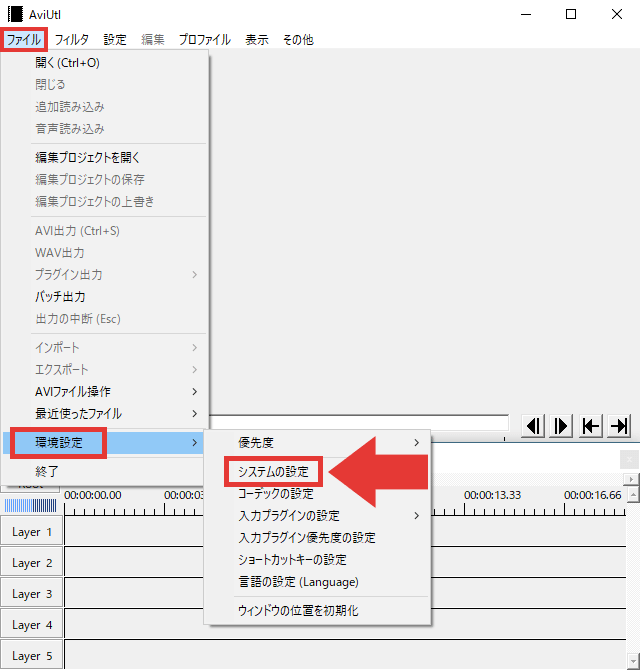640x670 pixels.
Task: Choose 開く (Ctrl+O) from the menu
Action: click(x=105, y=63)
